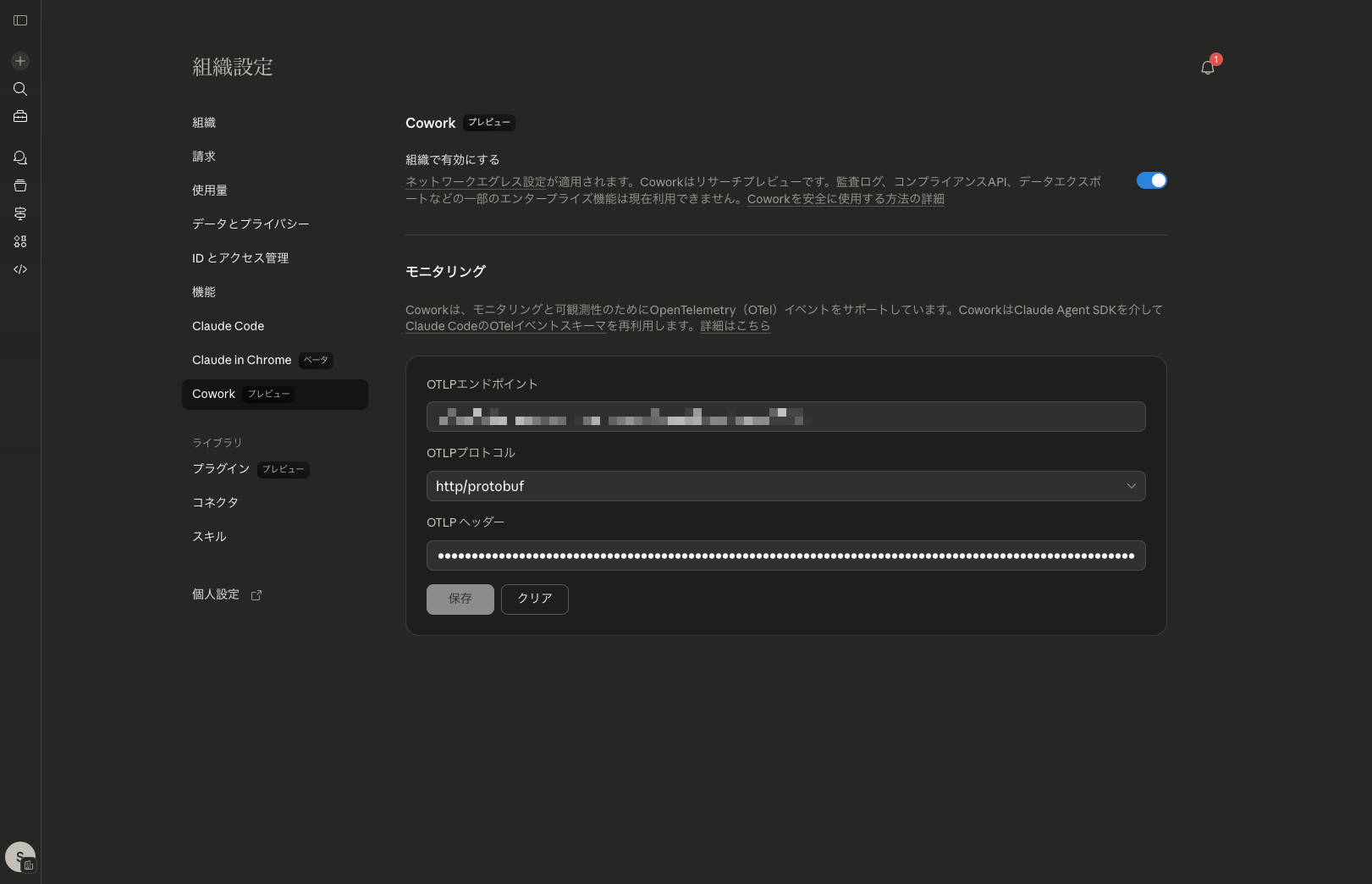Open the code brackets icon

(x=20, y=269)
